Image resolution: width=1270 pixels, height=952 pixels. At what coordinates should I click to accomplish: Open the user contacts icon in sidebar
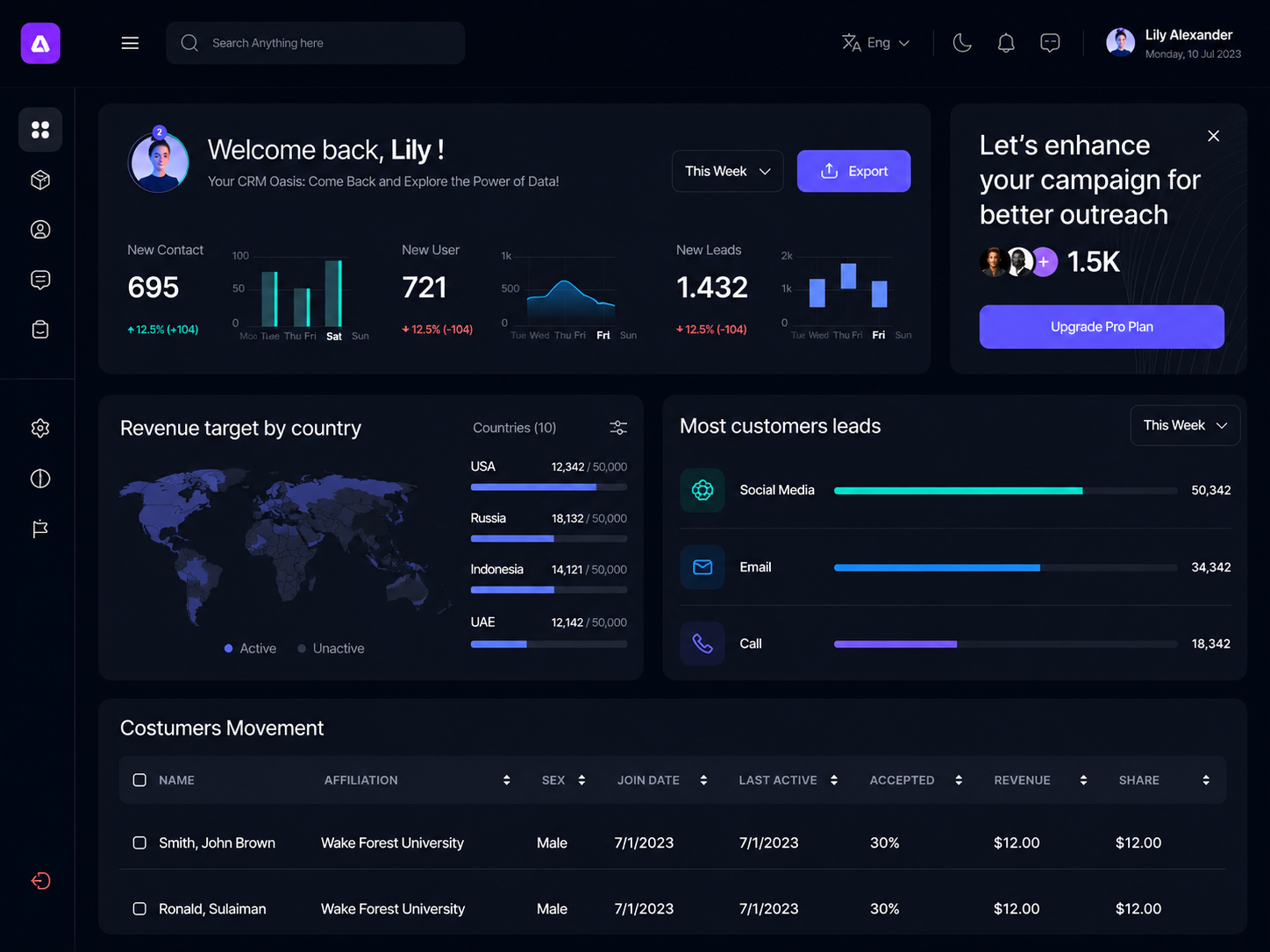click(x=40, y=230)
